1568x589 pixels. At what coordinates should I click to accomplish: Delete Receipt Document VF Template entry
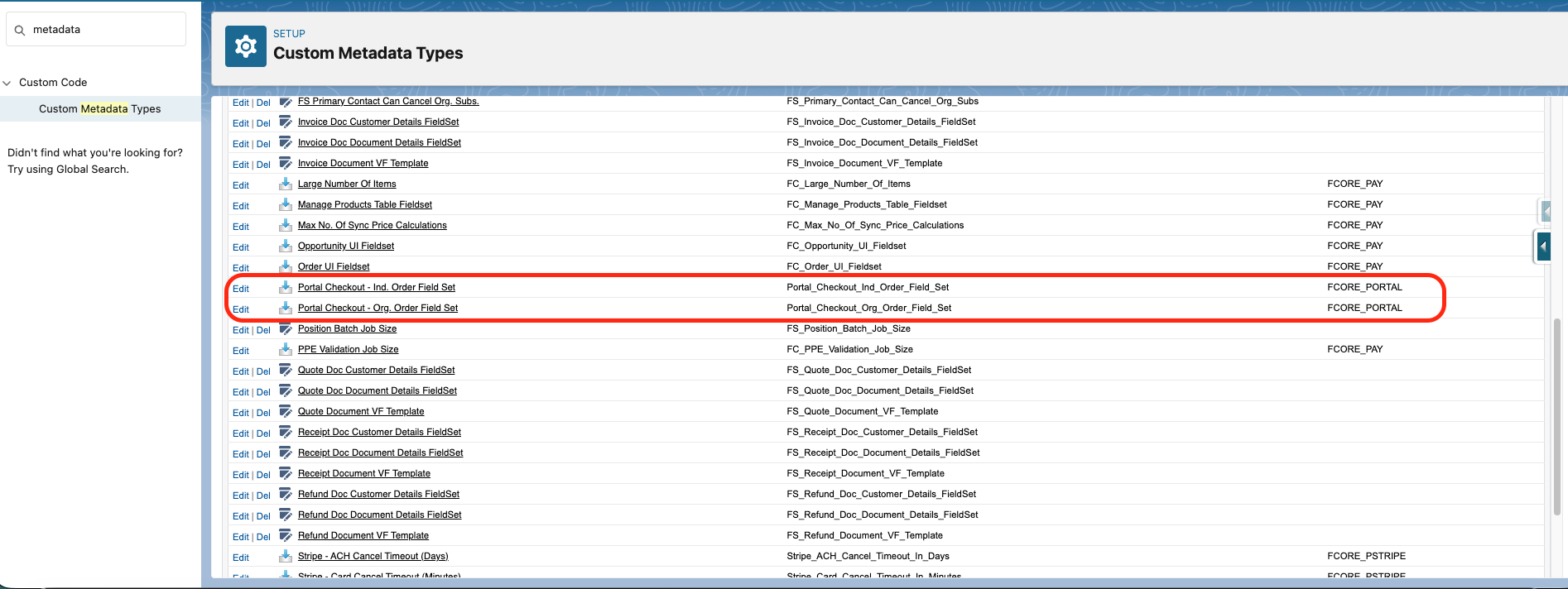pos(263,475)
